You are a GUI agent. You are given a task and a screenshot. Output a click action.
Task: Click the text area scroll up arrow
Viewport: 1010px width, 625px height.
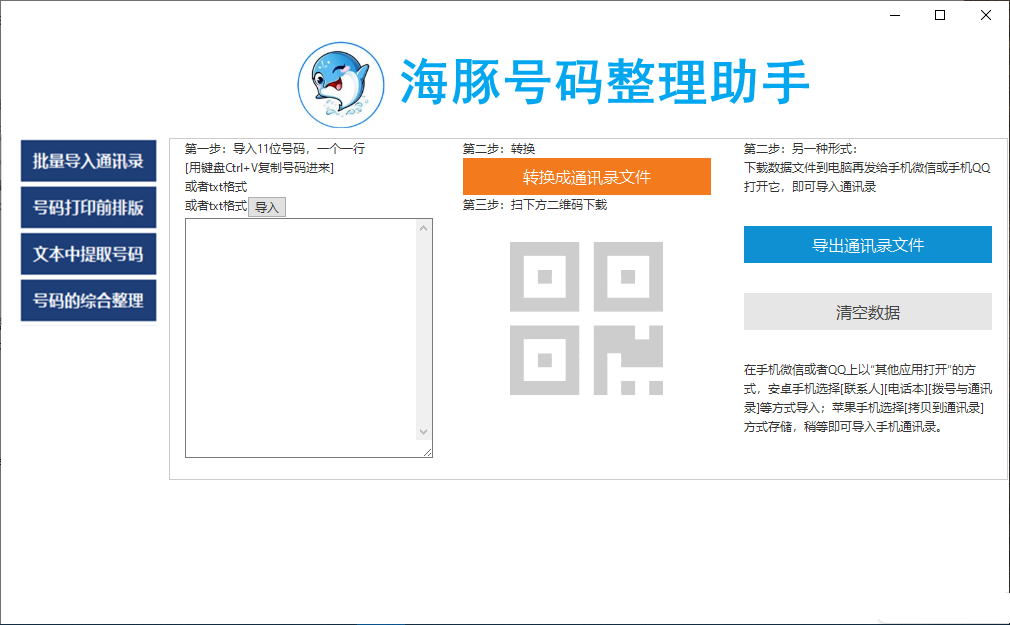pyautogui.click(x=423, y=228)
